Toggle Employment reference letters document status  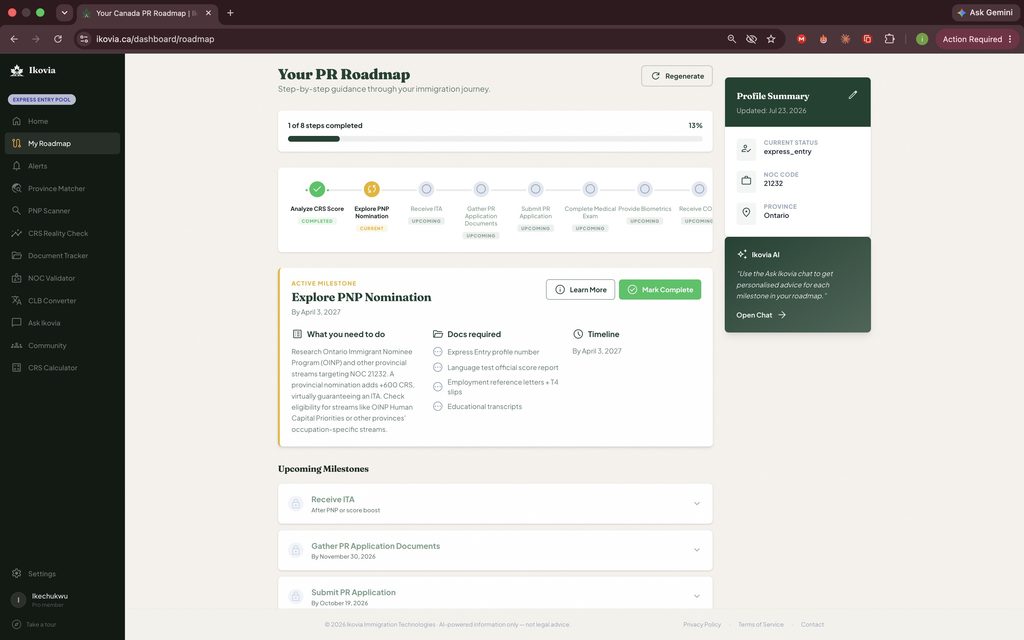438,387
